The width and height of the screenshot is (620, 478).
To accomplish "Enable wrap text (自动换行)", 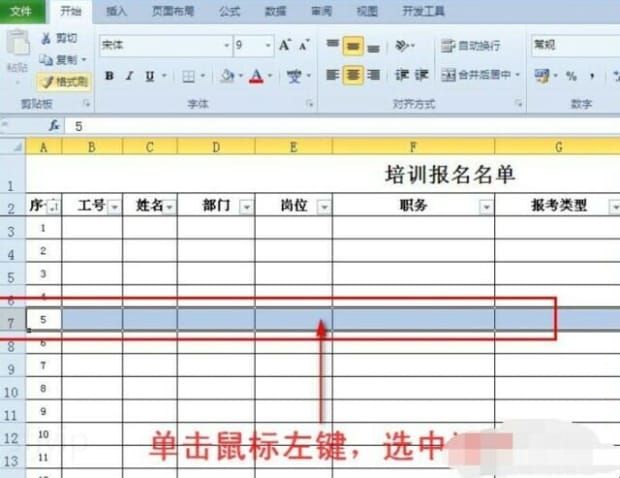I will [x=471, y=46].
